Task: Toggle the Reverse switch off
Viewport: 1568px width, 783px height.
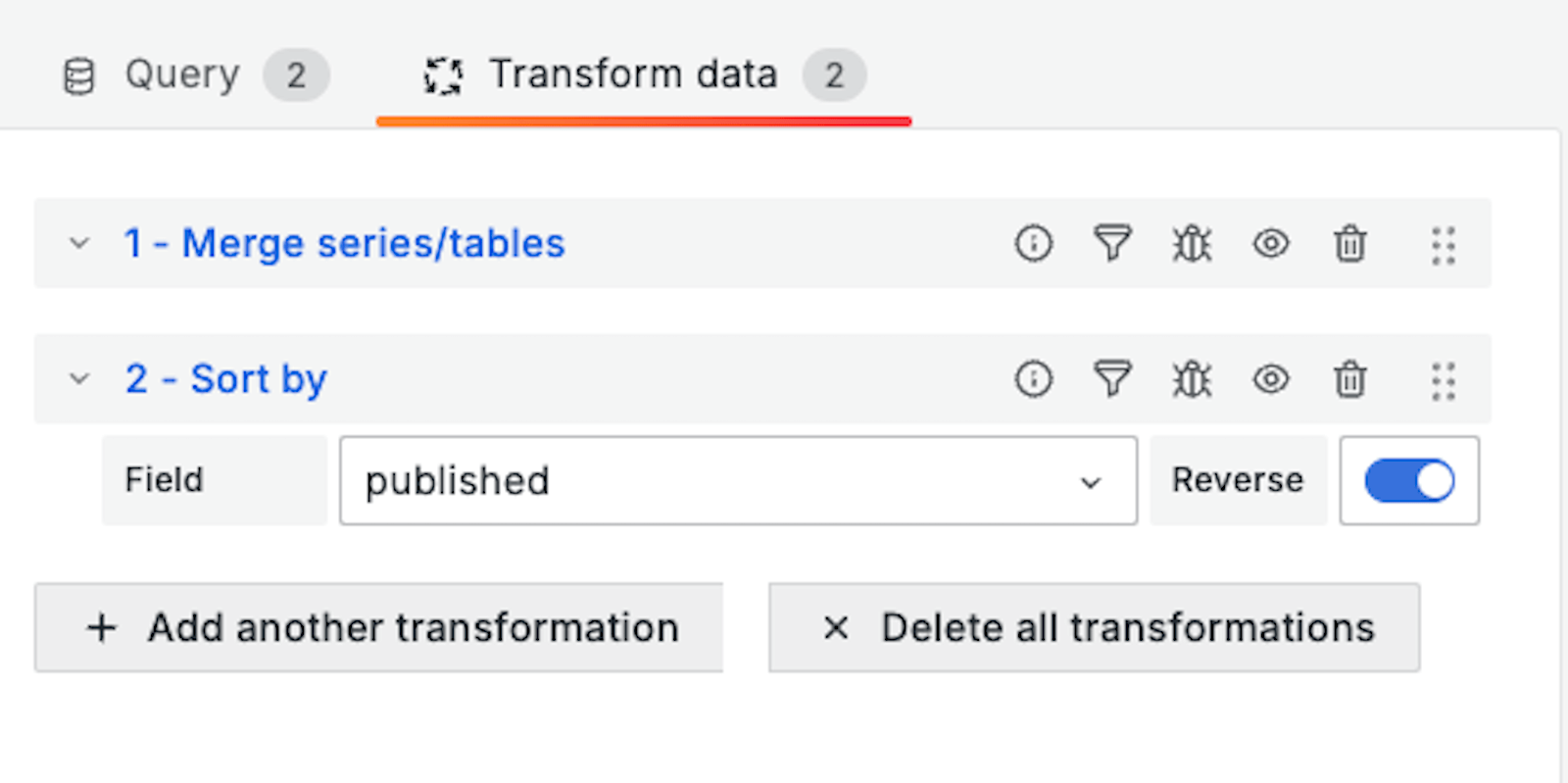Action: pos(1409,480)
